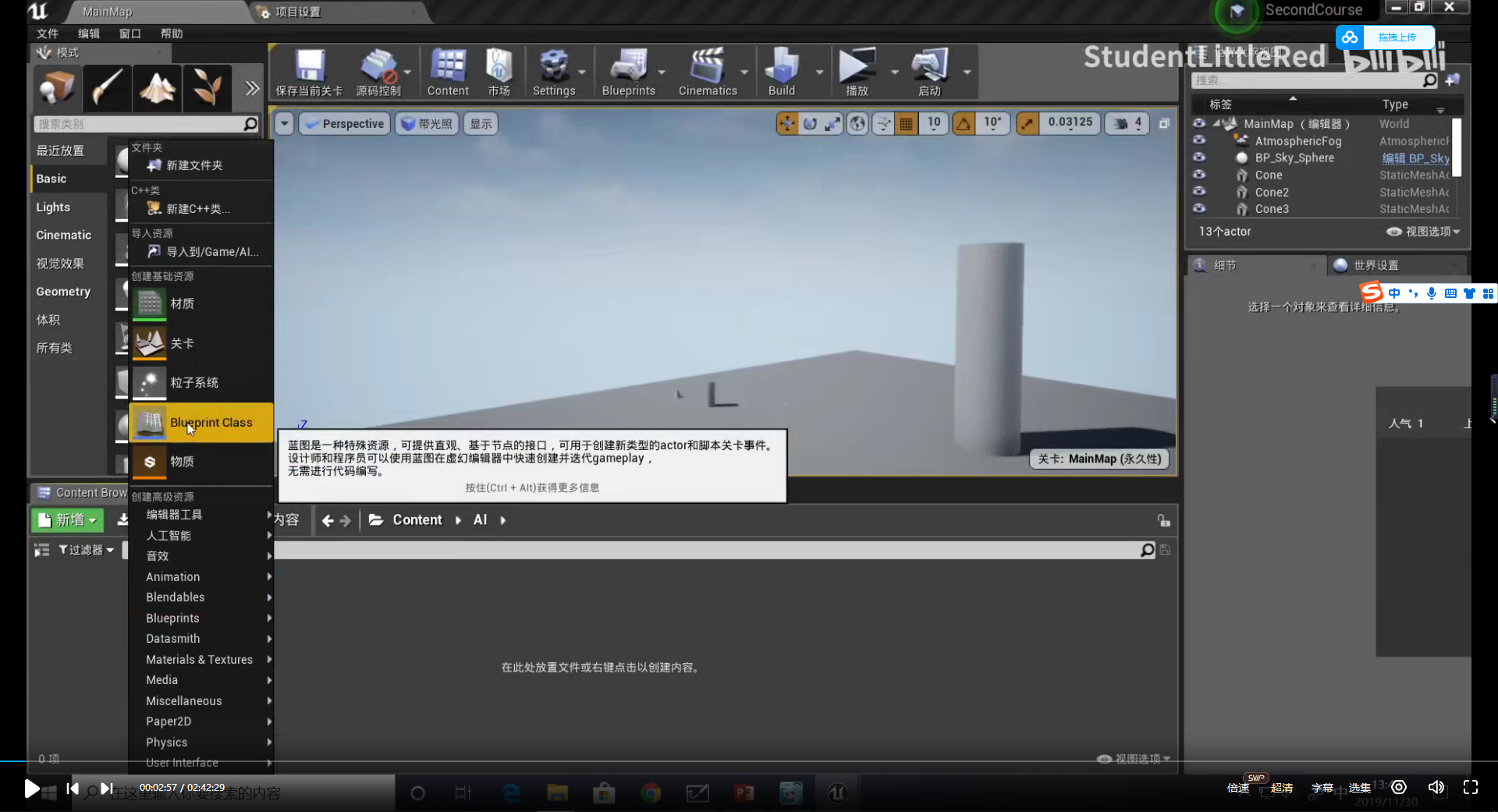Open rotation snap 10° dropdown
Screen dimensions: 1498x812
click(x=992, y=123)
